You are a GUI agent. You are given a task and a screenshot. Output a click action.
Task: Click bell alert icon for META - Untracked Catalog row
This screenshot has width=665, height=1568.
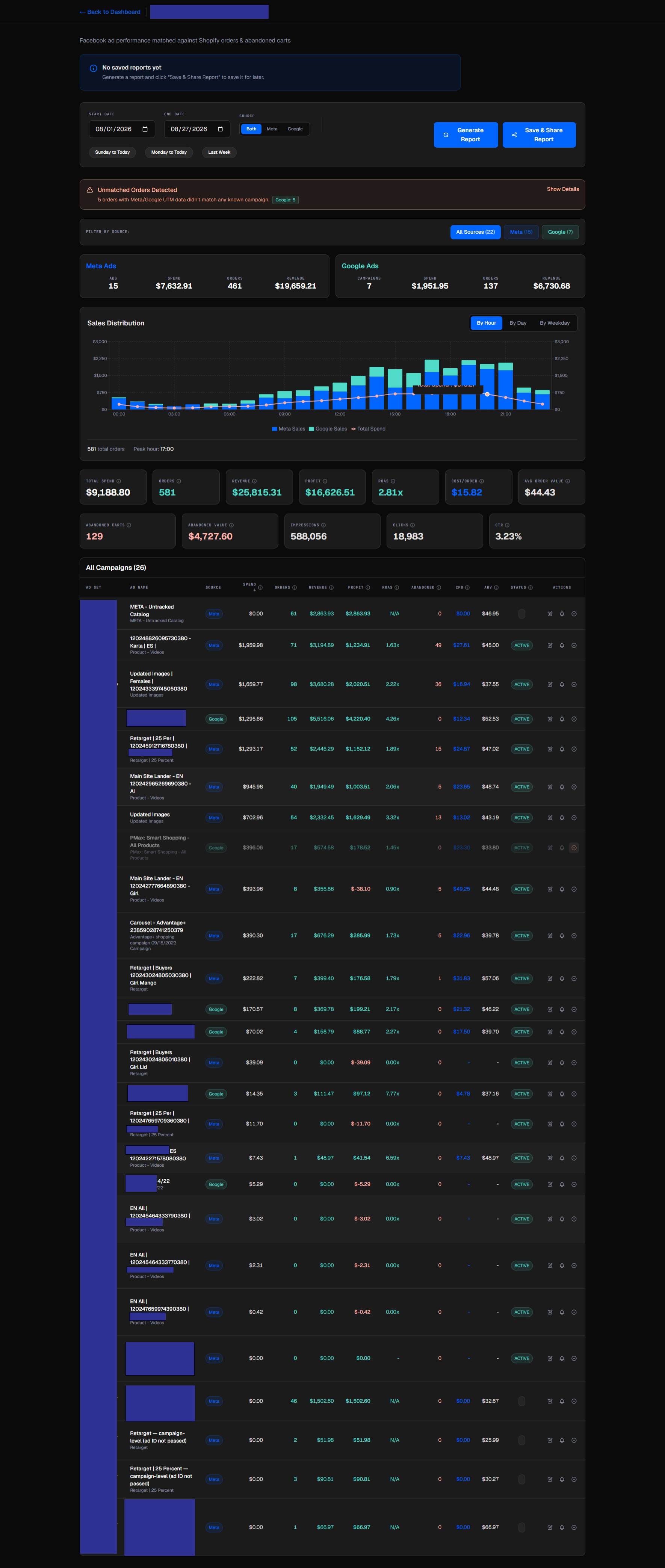(562, 614)
